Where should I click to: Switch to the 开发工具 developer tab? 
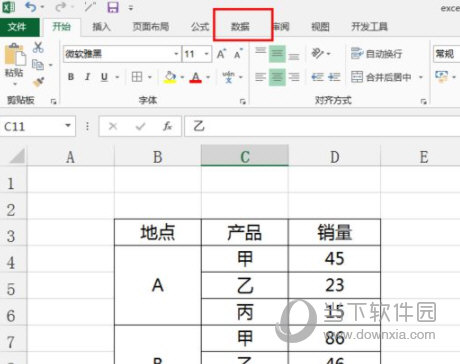pyautogui.click(x=370, y=27)
